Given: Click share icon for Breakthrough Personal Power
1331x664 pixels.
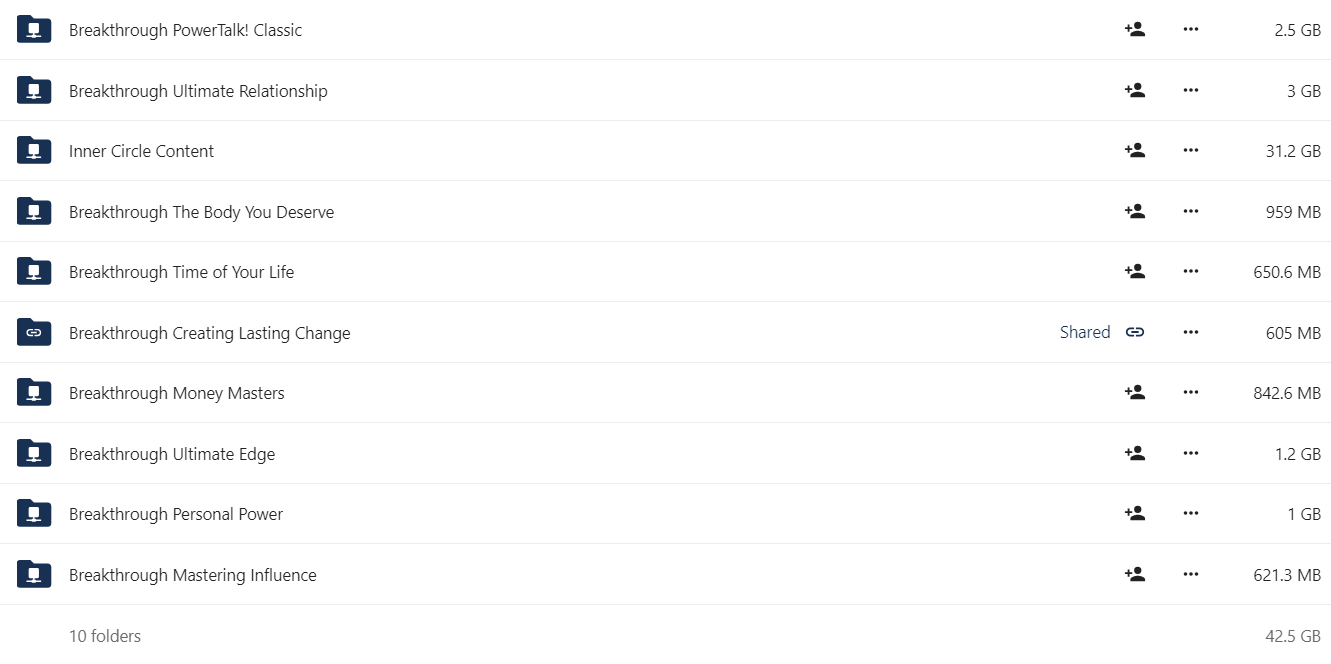Looking at the screenshot, I should pyautogui.click(x=1134, y=513).
